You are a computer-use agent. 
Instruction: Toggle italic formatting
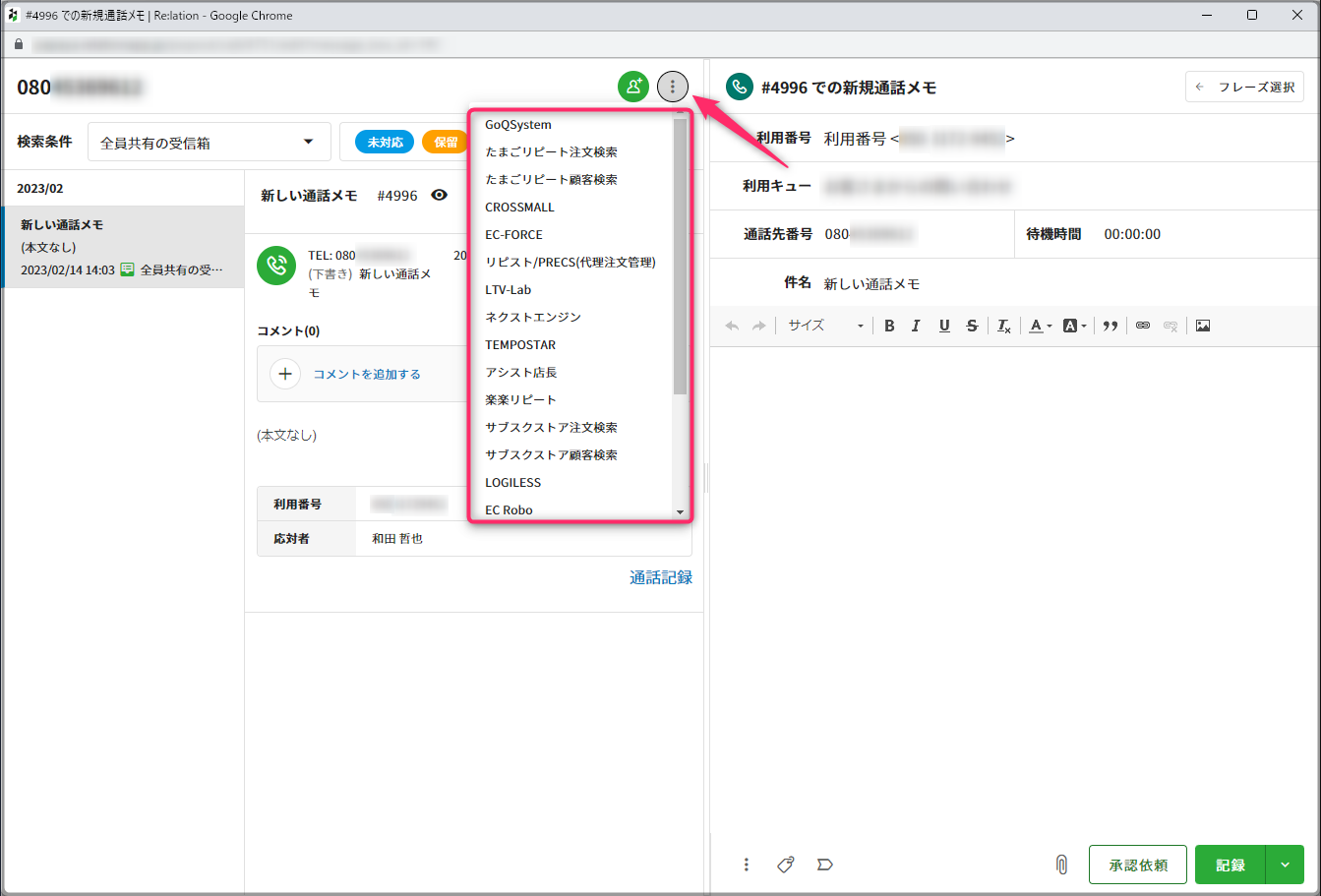916,326
